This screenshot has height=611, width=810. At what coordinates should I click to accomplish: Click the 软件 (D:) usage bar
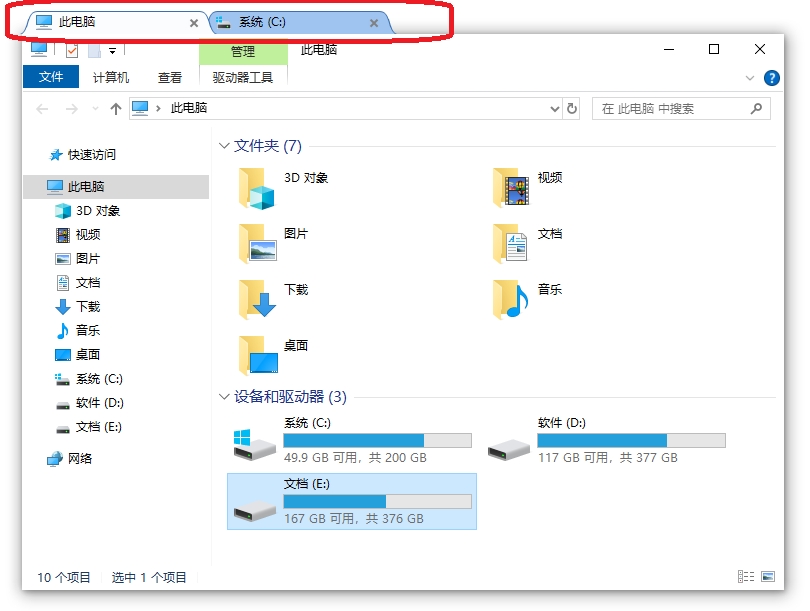(631, 441)
